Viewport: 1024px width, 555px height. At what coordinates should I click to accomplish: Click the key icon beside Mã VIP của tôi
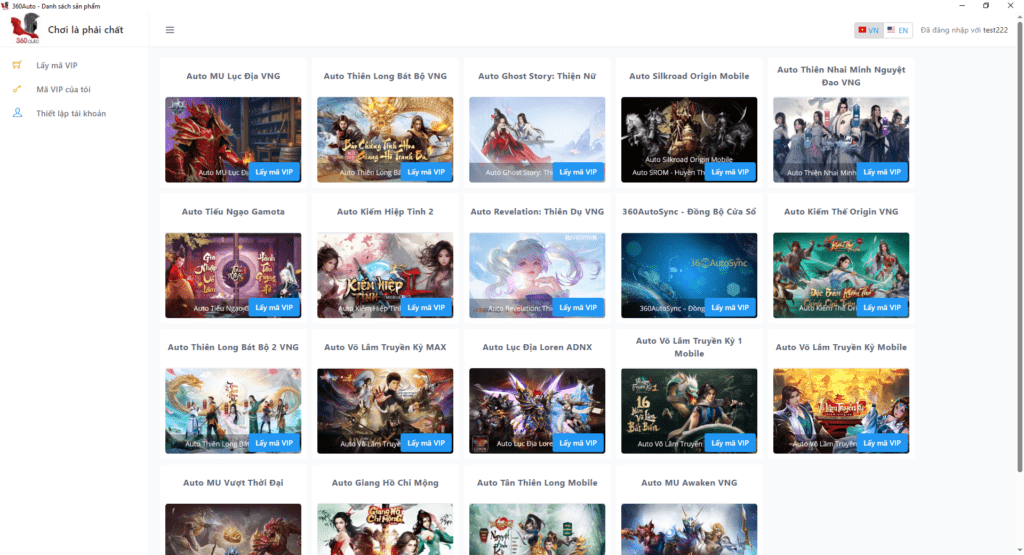[x=17, y=89]
